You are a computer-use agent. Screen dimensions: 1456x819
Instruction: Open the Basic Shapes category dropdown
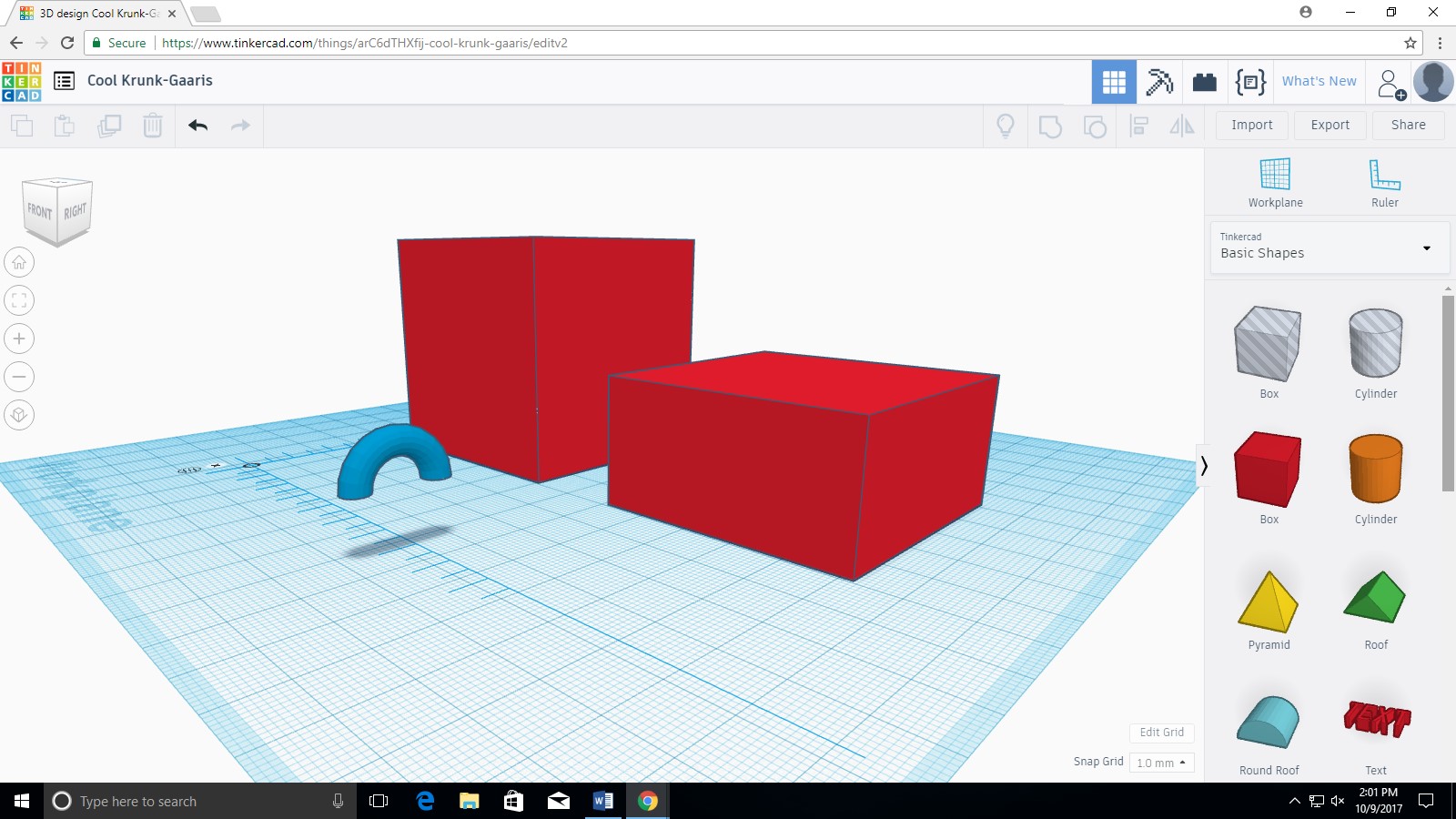1330,247
